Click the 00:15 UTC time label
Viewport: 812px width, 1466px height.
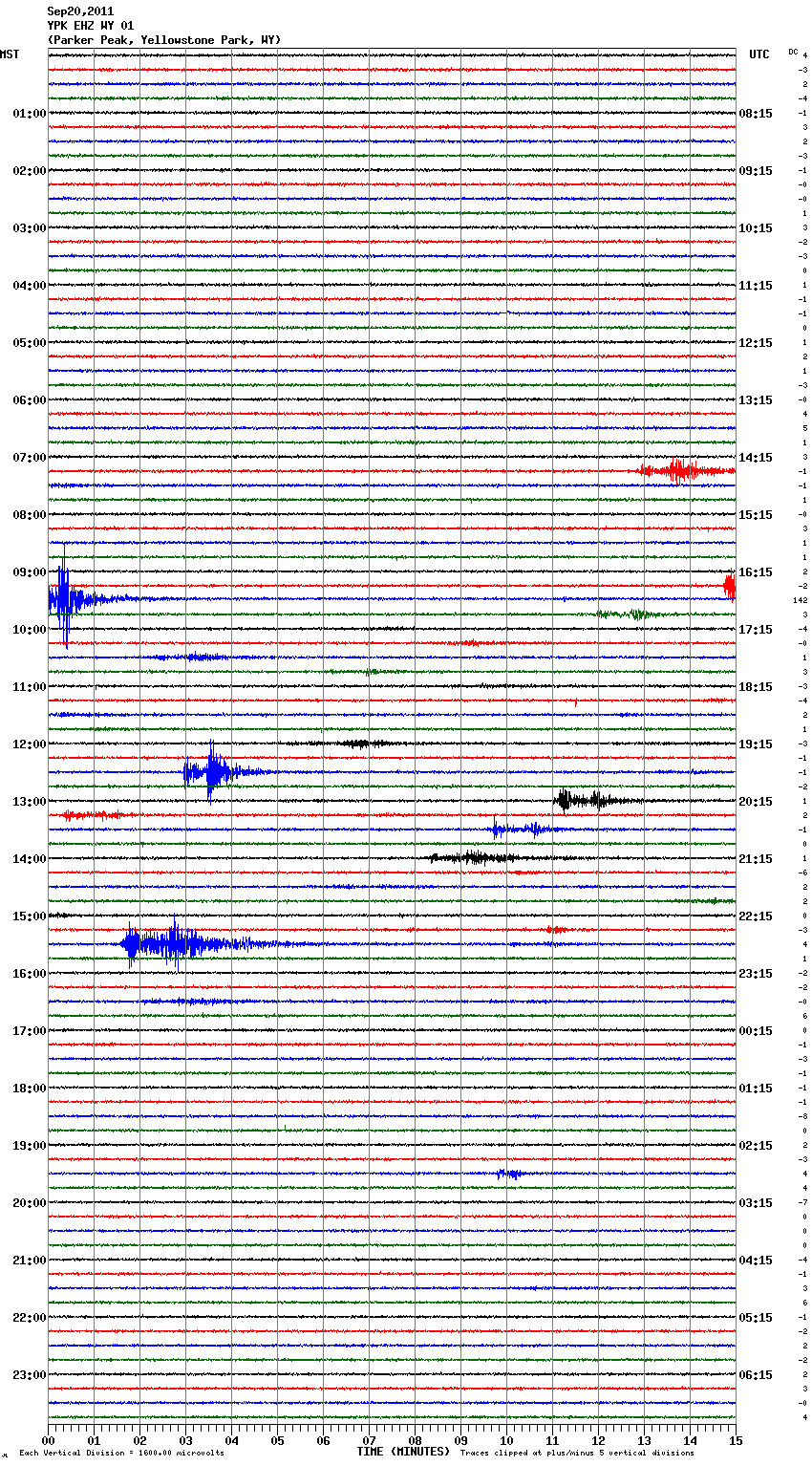[x=756, y=1031]
